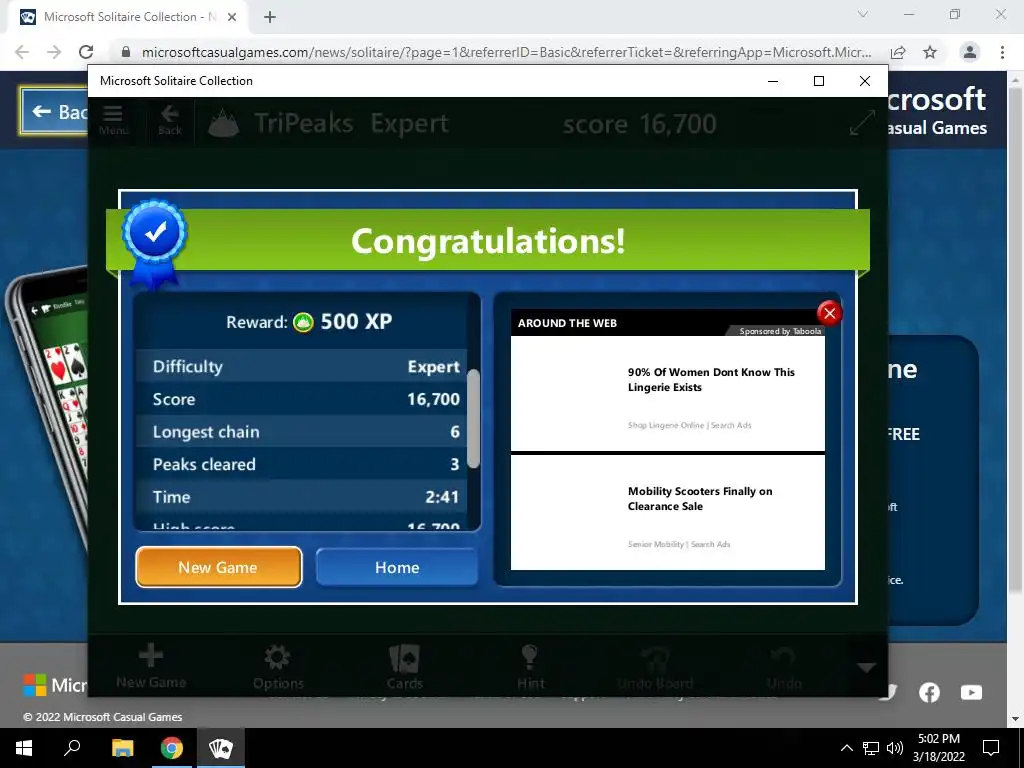Open YouTube link in the page footer
The image size is (1024, 768).
[971, 692]
